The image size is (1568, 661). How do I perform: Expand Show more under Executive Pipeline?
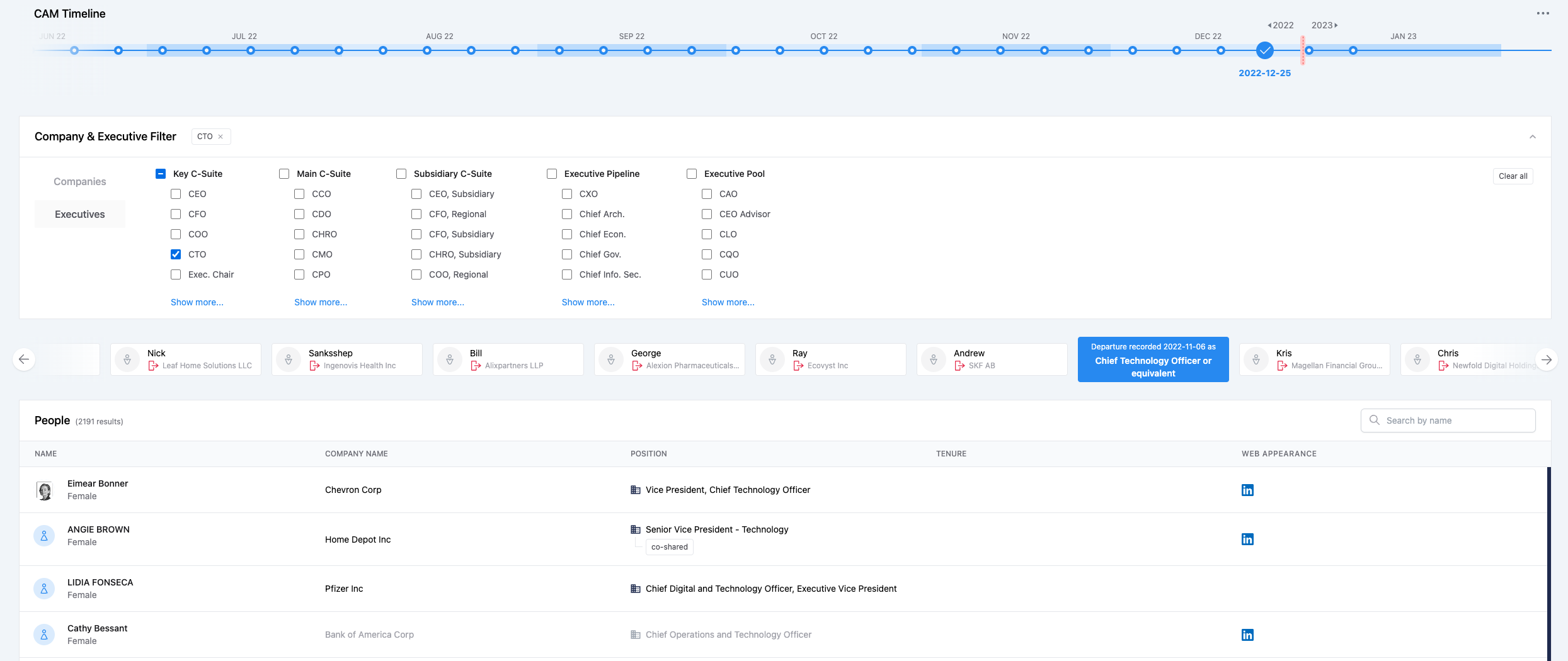[588, 302]
